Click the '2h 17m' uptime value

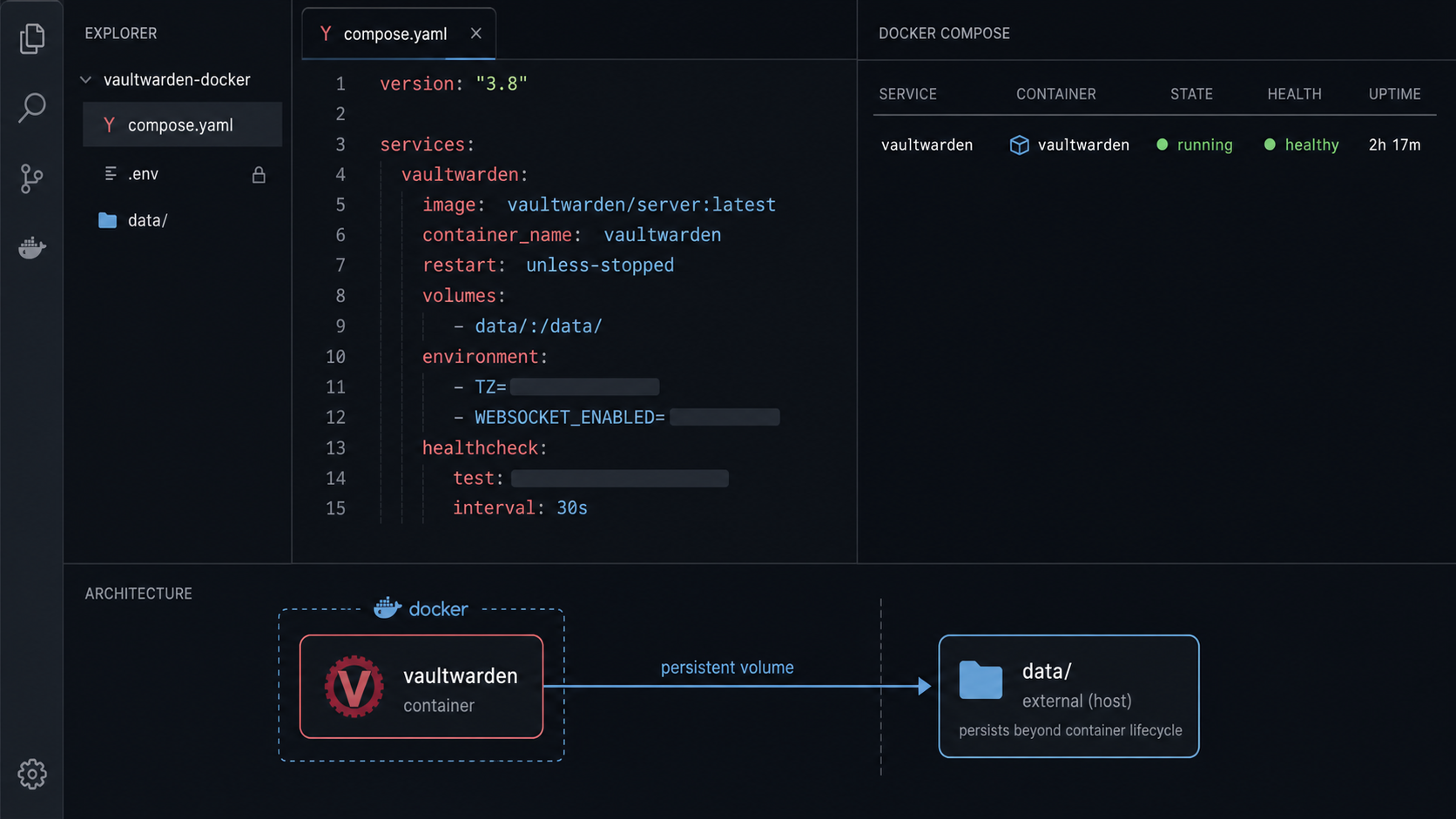(x=1394, y=144)
